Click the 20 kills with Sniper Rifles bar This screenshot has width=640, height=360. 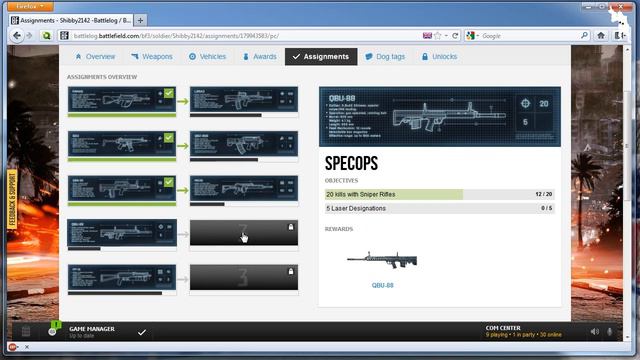pos(440,194)
